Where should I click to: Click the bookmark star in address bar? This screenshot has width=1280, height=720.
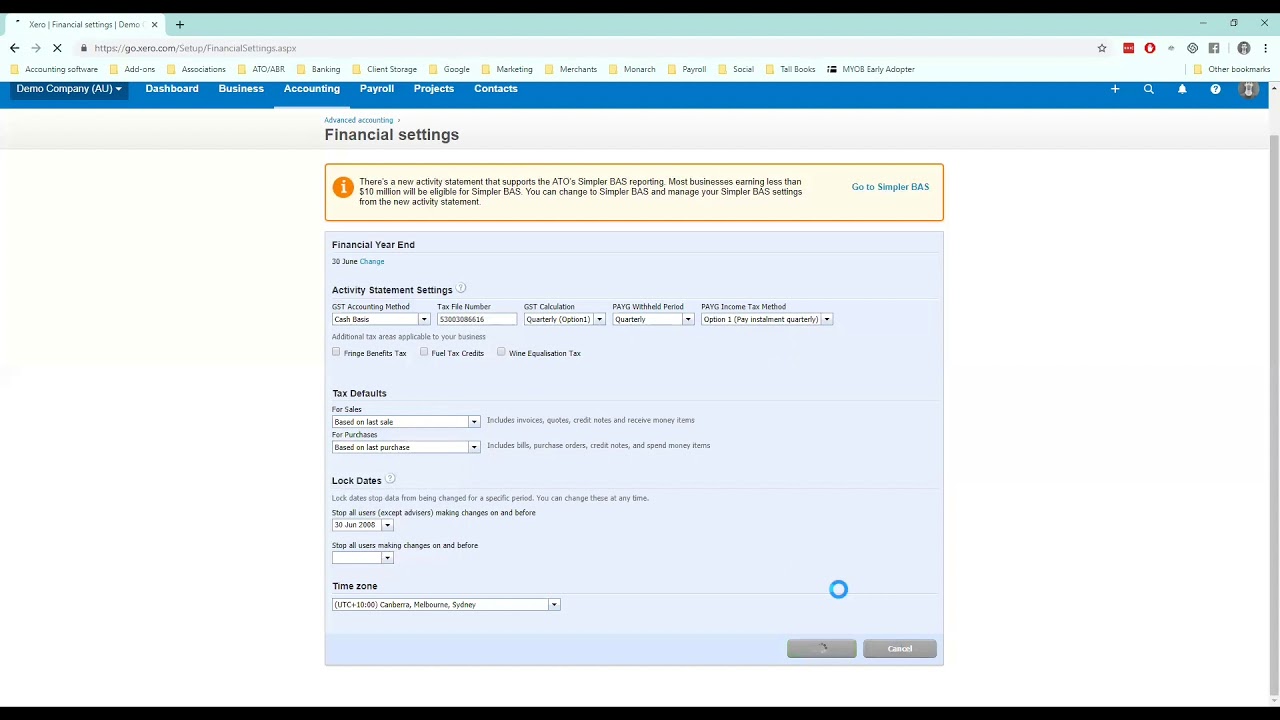coord(1102,48)
